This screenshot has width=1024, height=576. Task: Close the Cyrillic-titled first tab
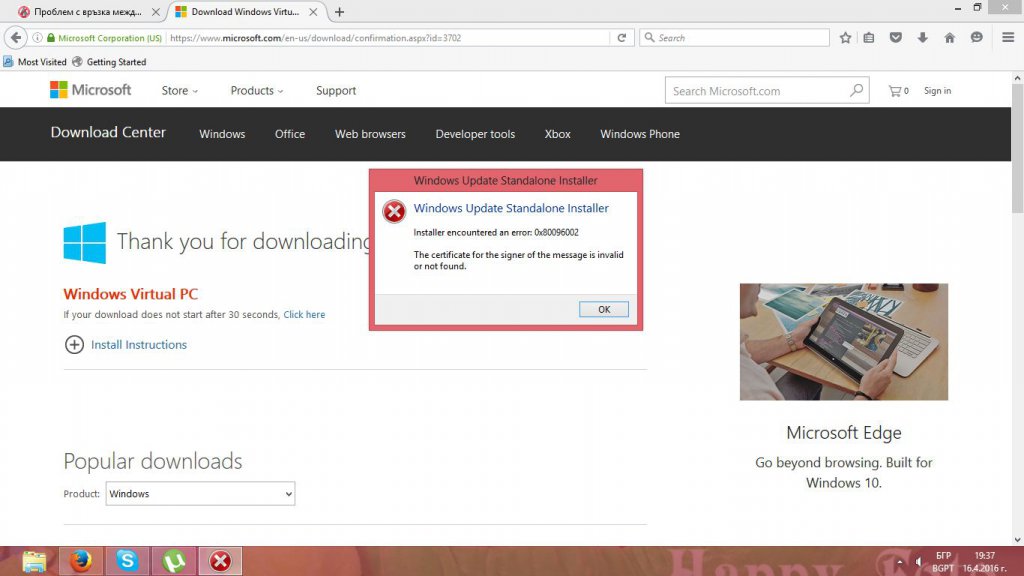pos(155,12)
